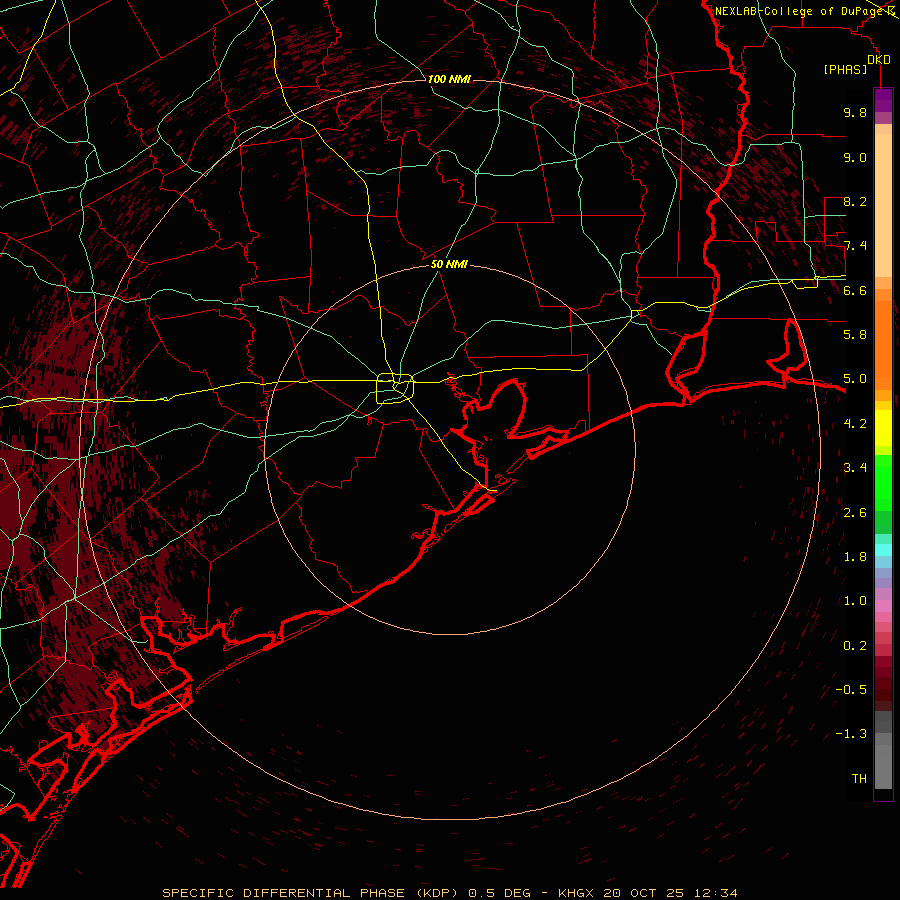The height and width of the screenshot is (900, 900).
Task: Click the cyan band of the colorbar
Action: tap(883, 550)
